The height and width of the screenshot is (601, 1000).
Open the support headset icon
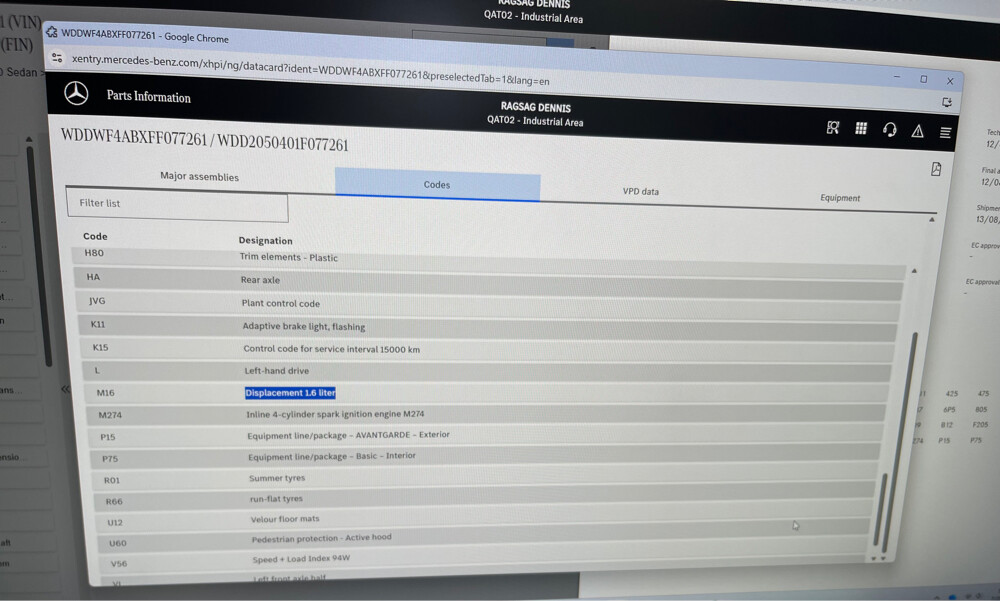(x=889, y=130)
